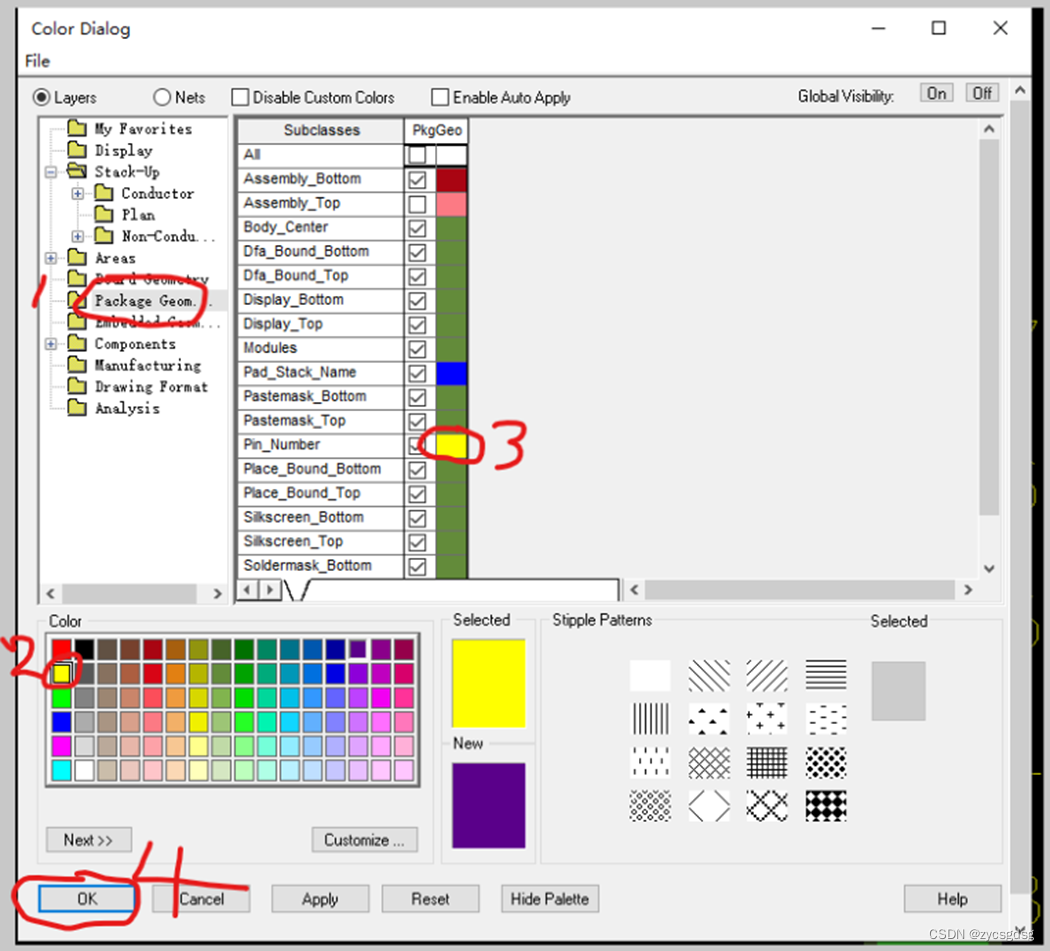
Task: Open the File menu
Action: [x=37, y=61]
